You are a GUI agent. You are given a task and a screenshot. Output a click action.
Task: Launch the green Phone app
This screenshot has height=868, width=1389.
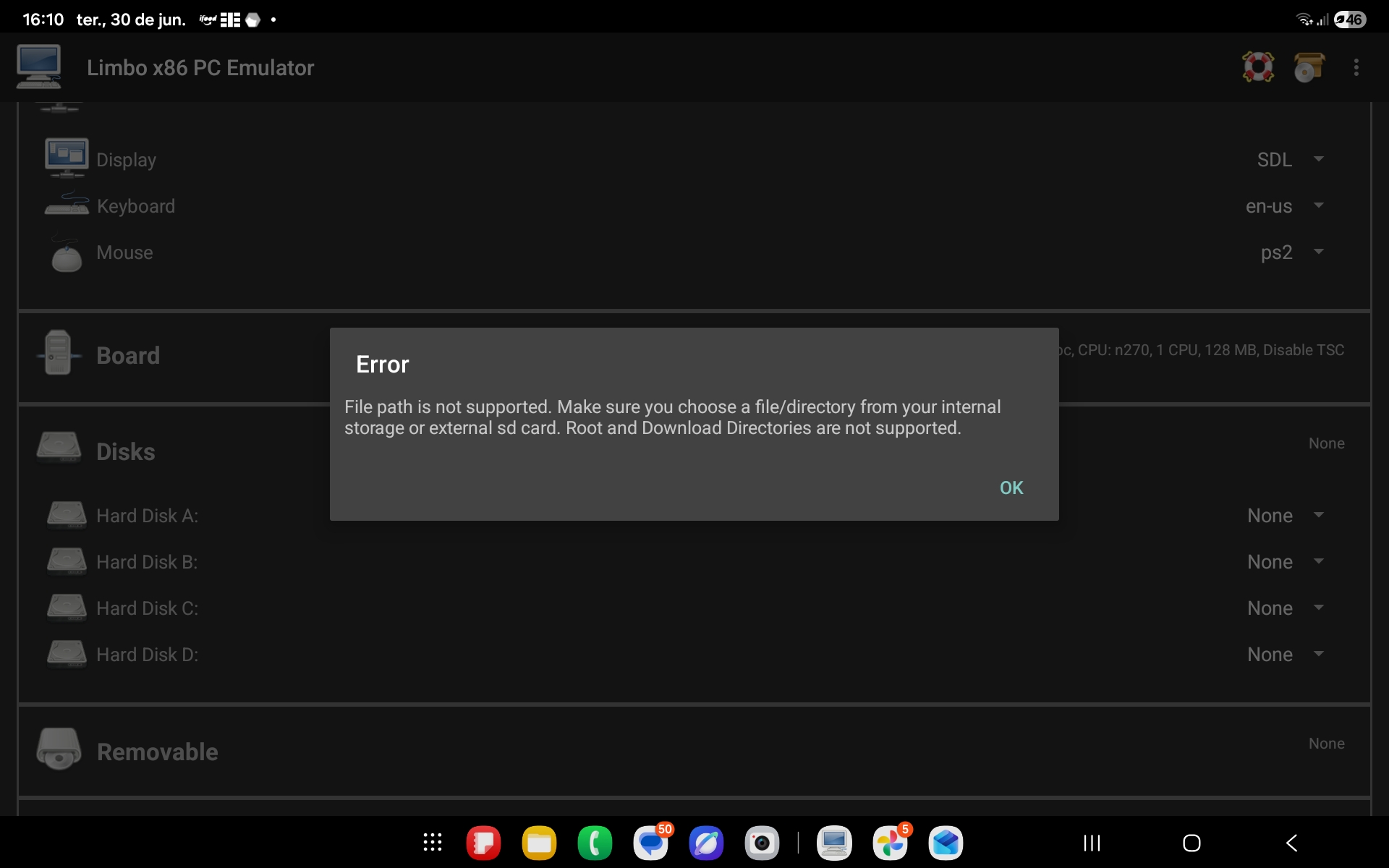point(595,843)
